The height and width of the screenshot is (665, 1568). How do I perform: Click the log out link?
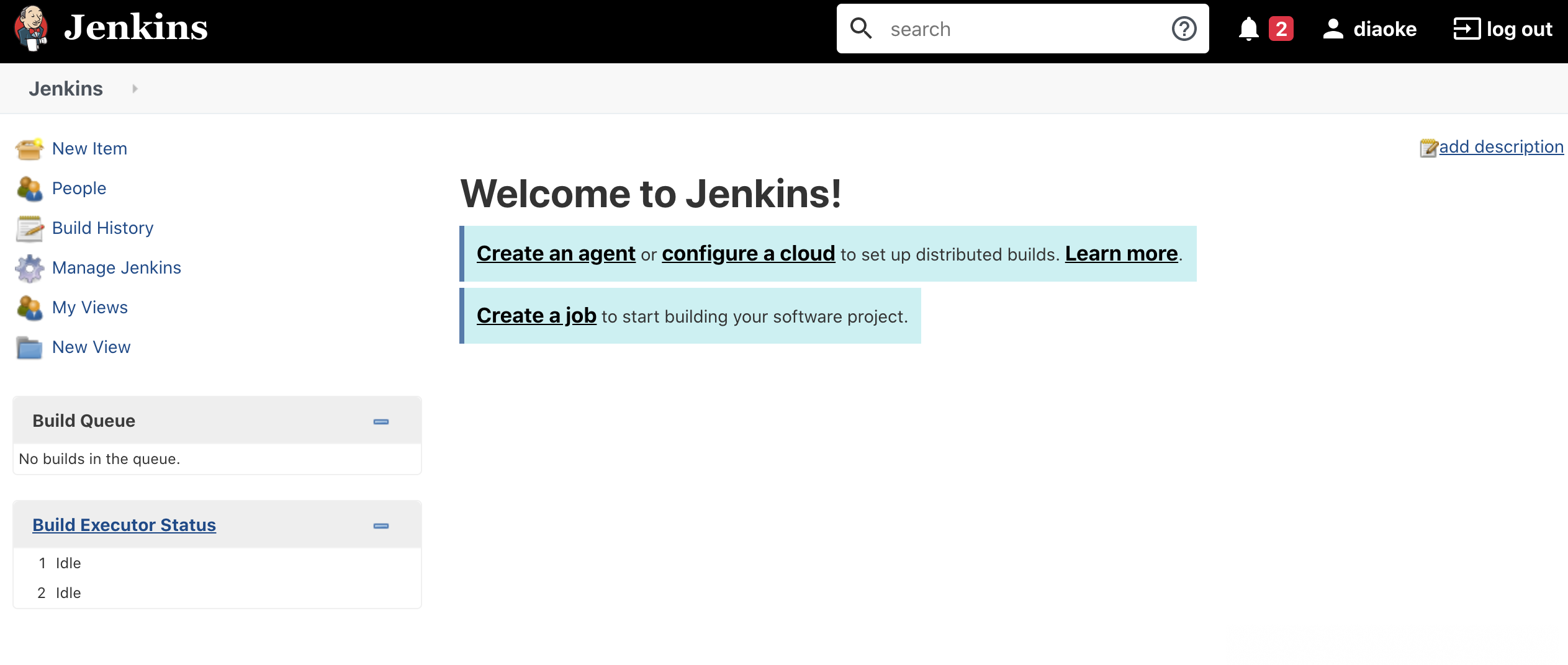[x=1519, y=29]
